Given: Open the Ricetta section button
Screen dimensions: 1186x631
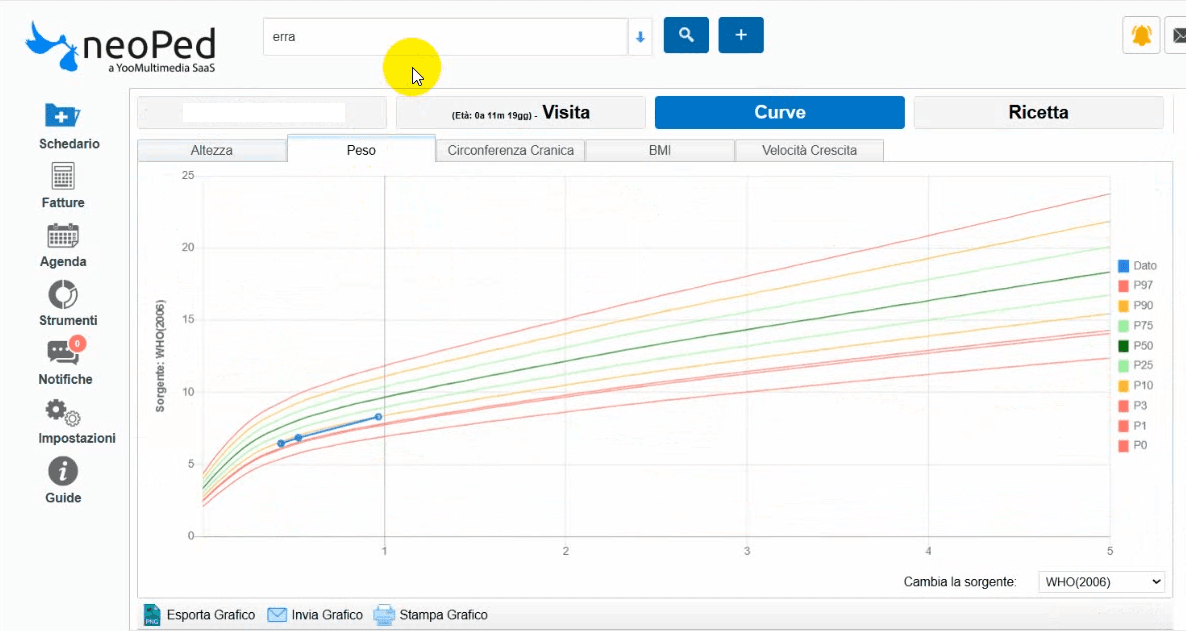Looking at the screenshot, I should [1038, 113].
